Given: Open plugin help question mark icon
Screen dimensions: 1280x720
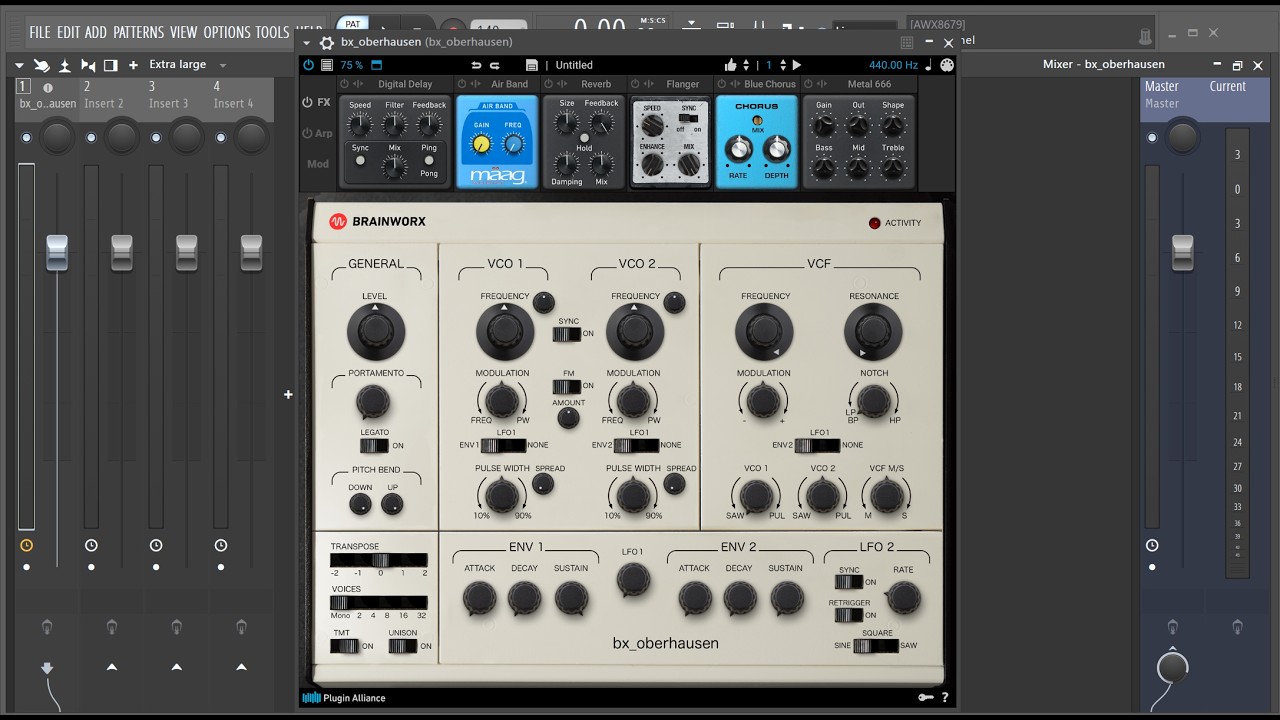Looking at the screenshot, I should [x=944, y=698].
